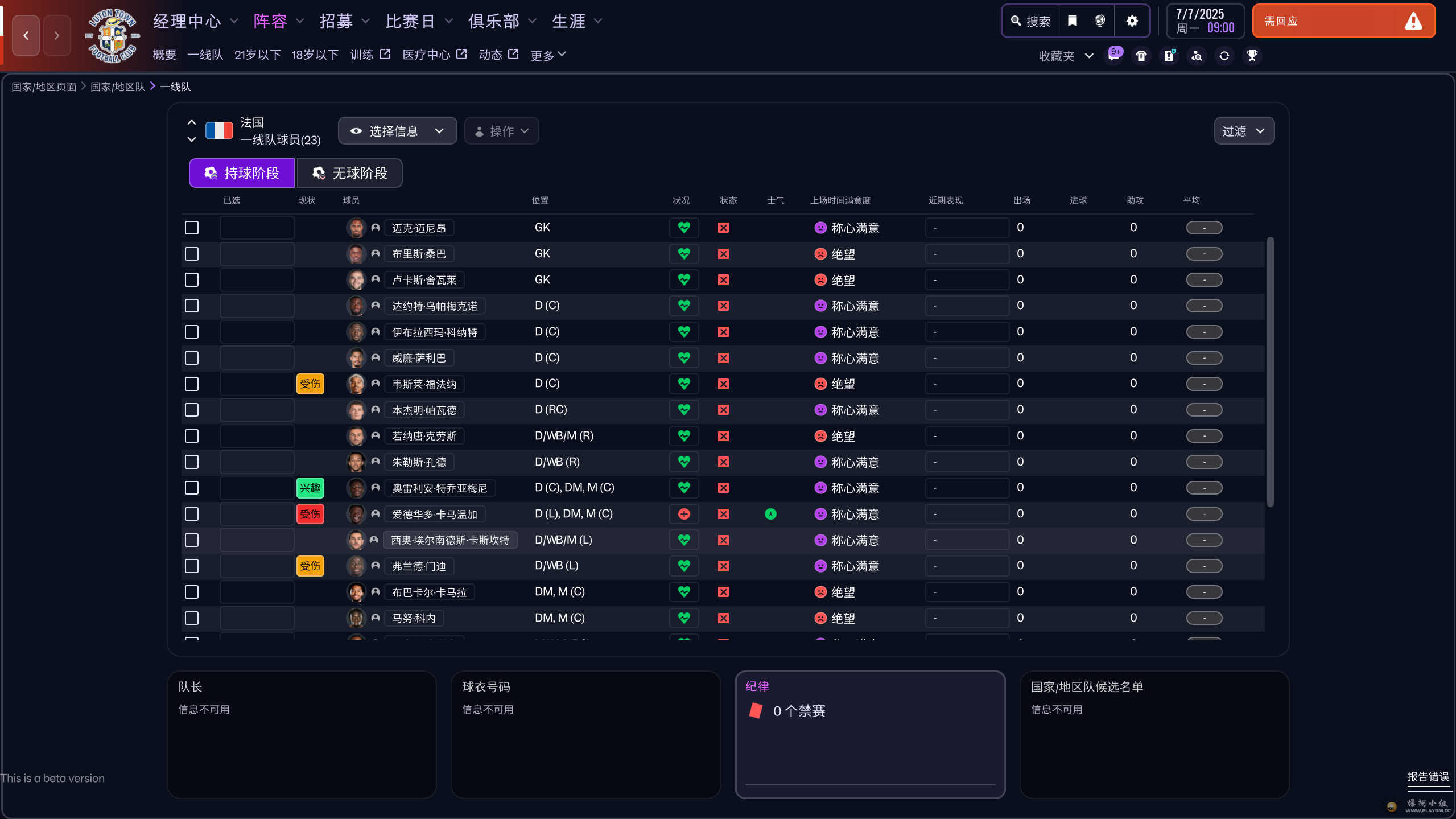Open the player search scouting icon
Screen dimensions: 1456x819
(x=1197, y=56)
